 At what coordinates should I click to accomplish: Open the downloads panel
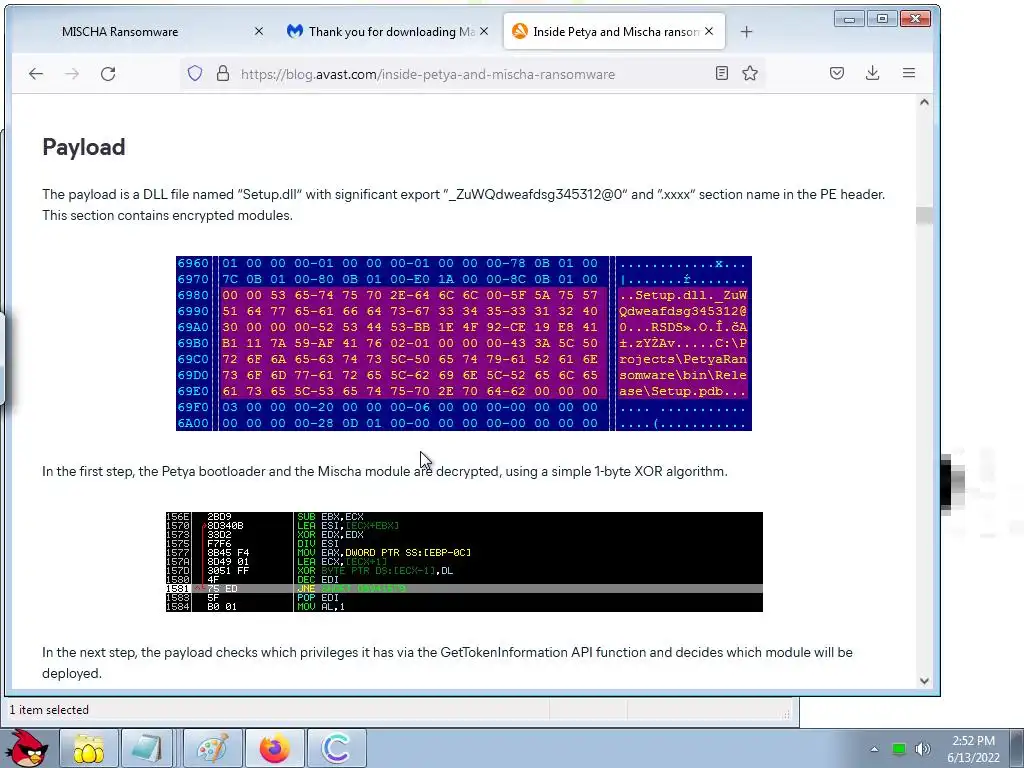click(x=872, y=73)
